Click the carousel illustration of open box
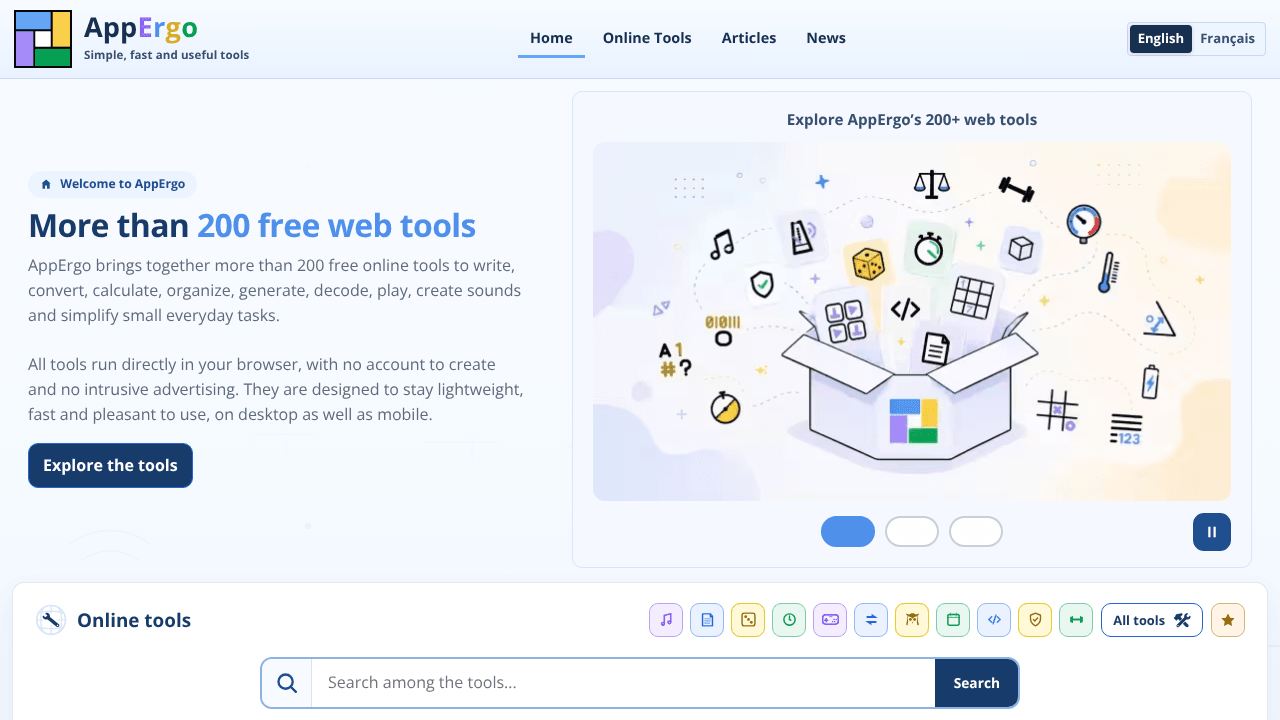The height and width of the screenshot is (720, 1280). 912,321
